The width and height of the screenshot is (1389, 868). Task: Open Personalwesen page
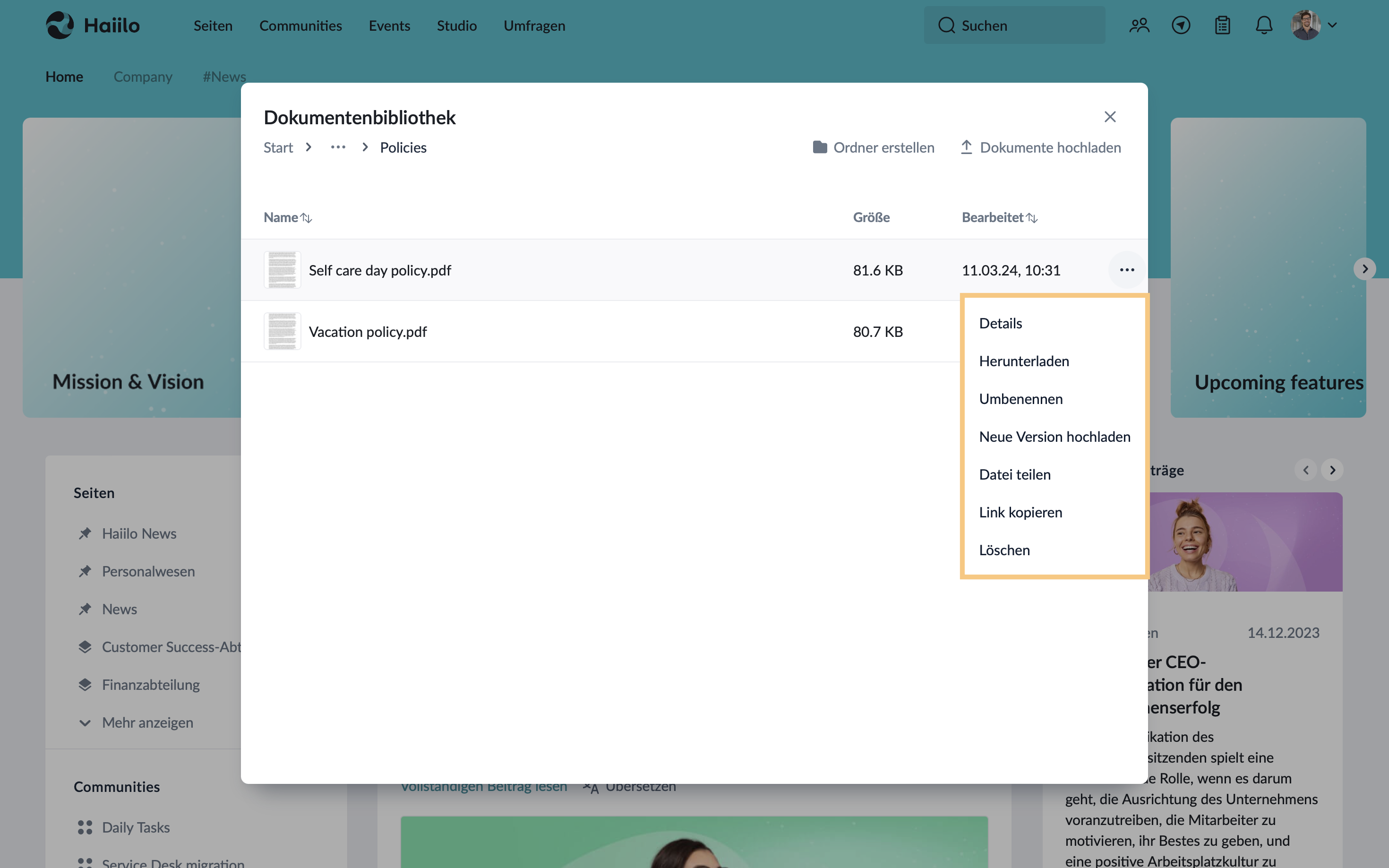click(x=148, y=572)
